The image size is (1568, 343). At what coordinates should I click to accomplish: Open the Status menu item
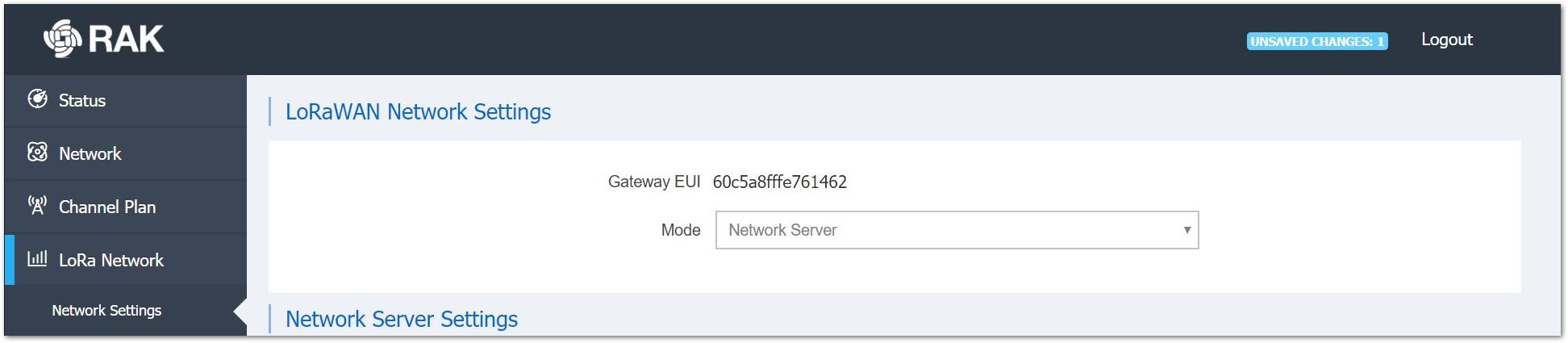[x=126, y=101]
